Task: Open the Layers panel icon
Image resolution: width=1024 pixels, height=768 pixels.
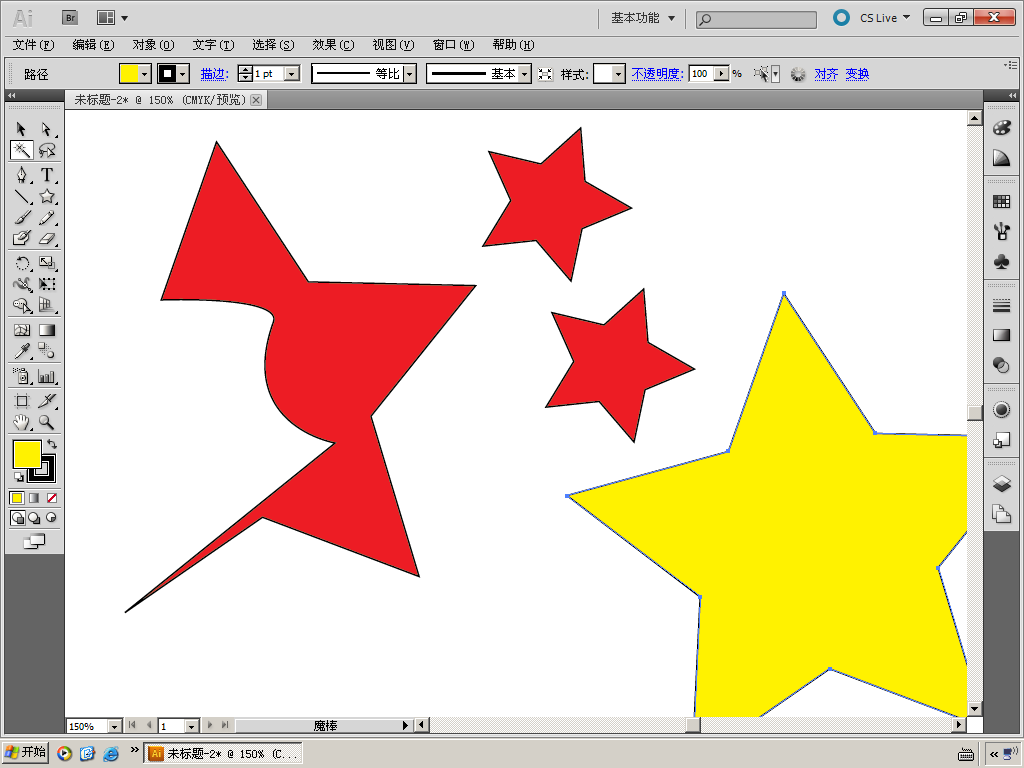Action: click(1001, 484)
